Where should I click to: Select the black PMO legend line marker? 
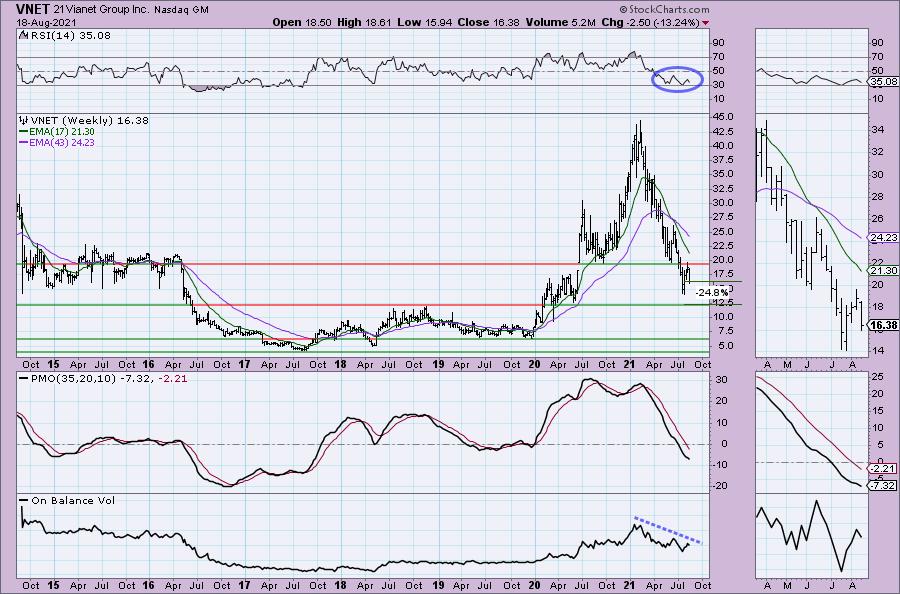click(24, 379)
